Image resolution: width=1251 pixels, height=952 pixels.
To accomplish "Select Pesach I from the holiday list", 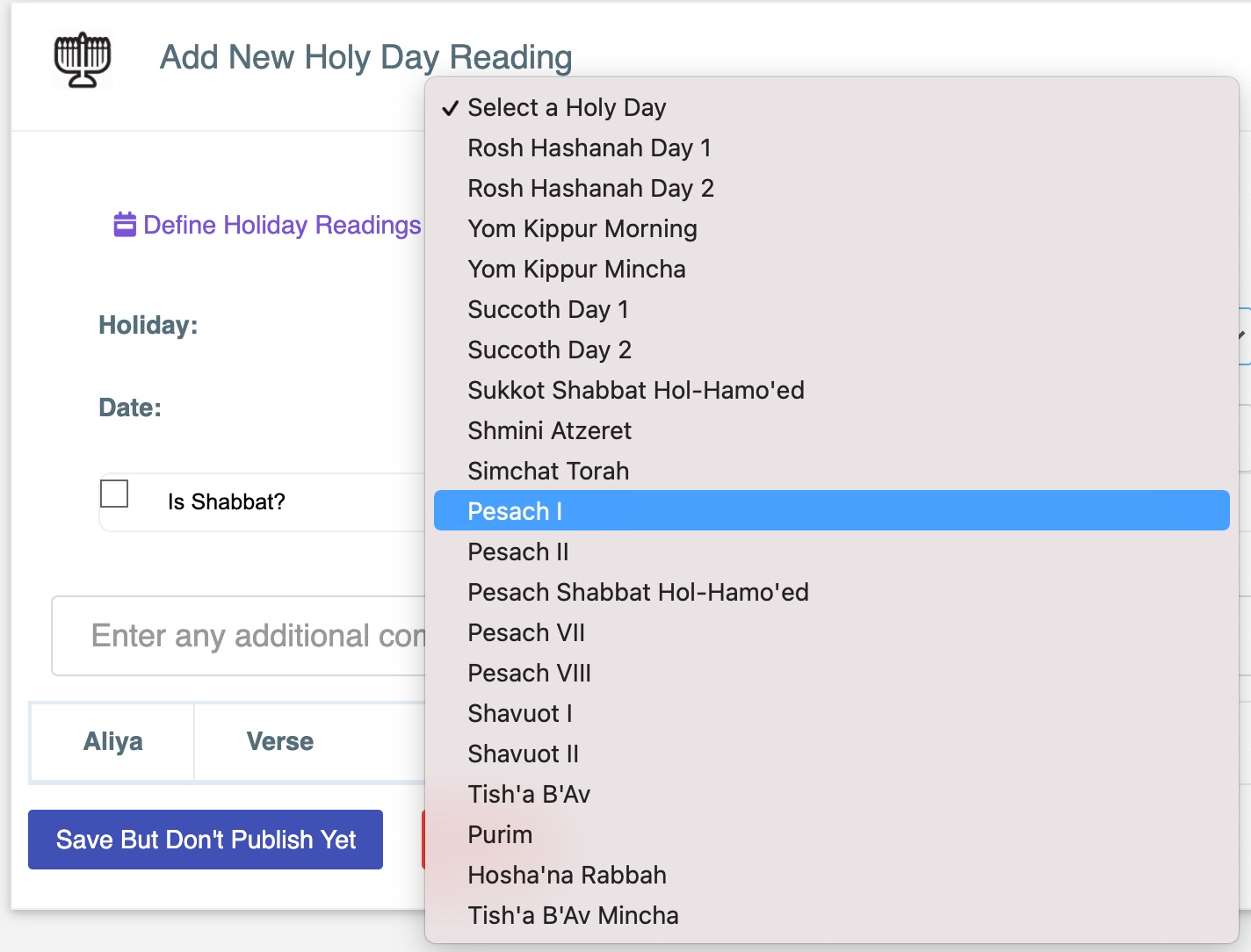I will (x=831, y=511).
